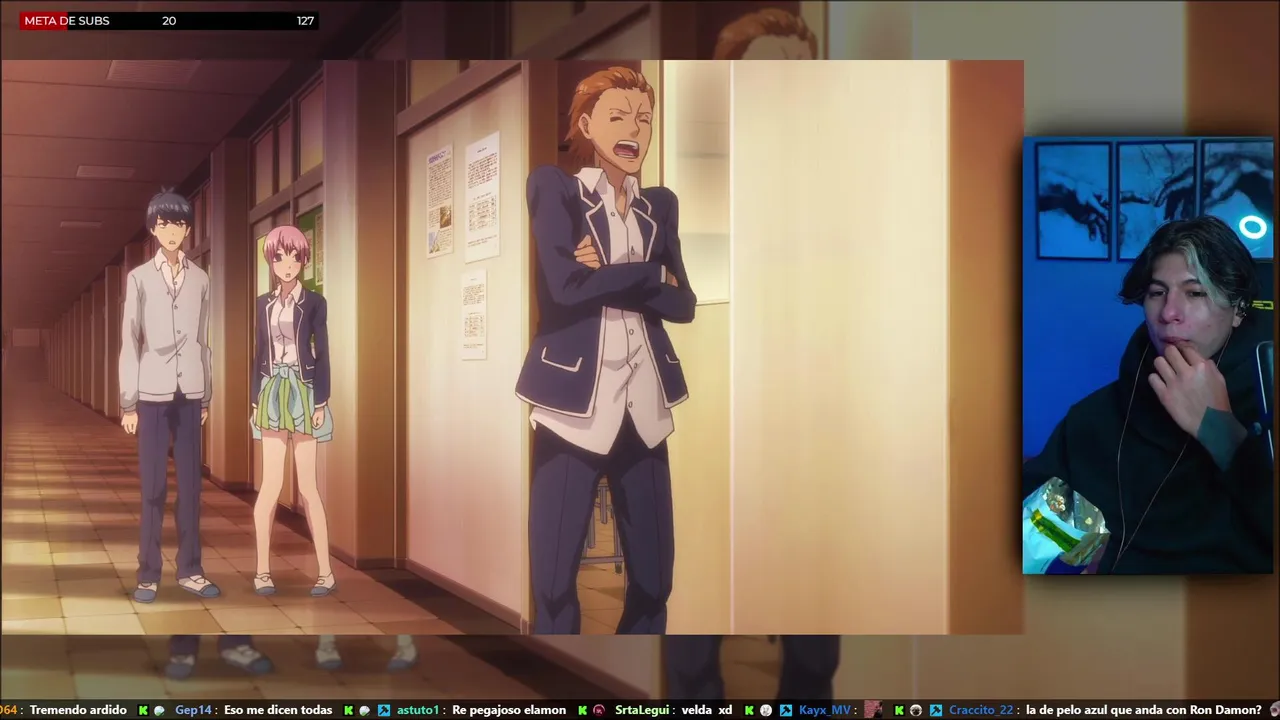
Task: Click the sub goal number 127
Action: [x=305, y=20]
